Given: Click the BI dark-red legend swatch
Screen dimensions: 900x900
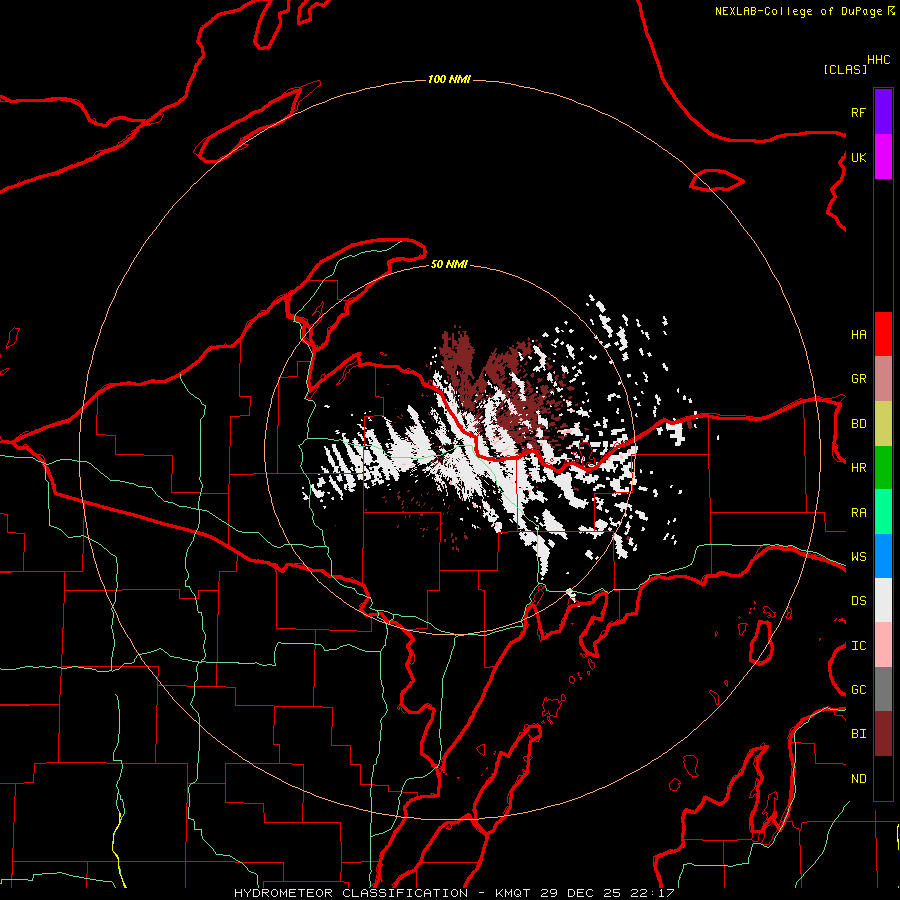Looking at the screenshot, I should (x=883, y=734).
